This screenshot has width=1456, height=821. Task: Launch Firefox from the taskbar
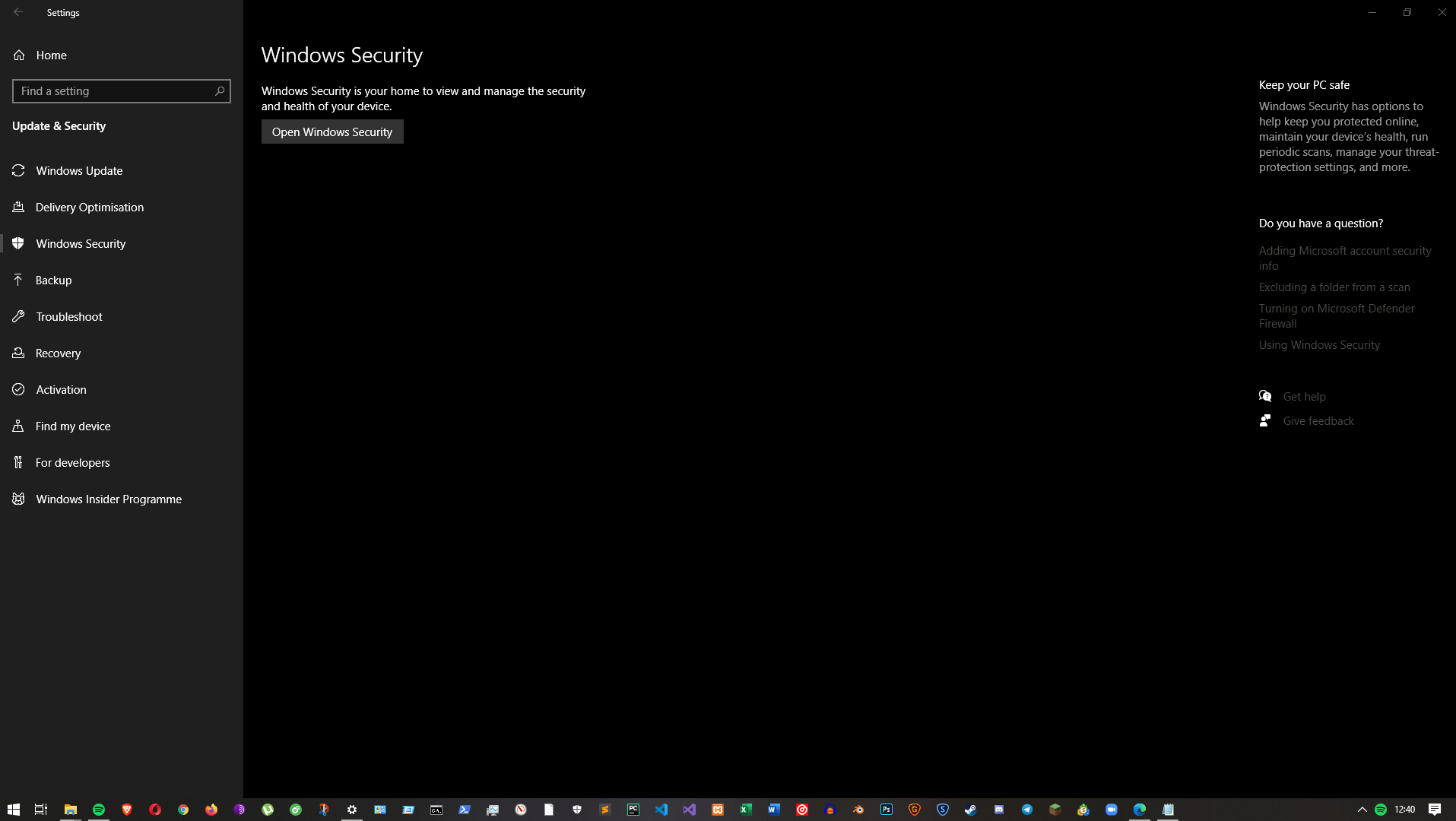coord(211,810)
